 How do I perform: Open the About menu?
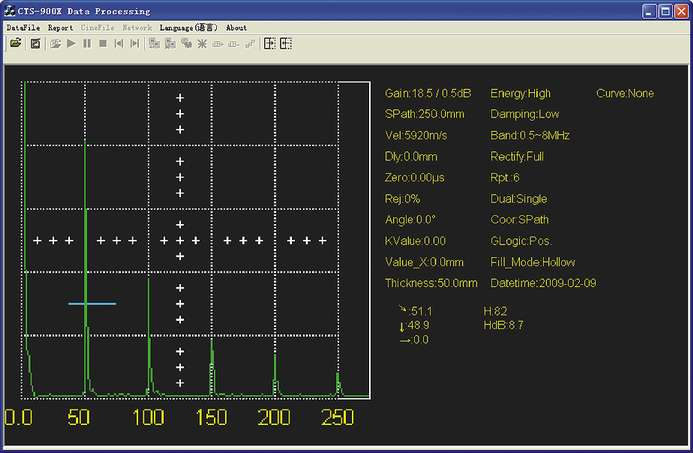coord(237,28)
